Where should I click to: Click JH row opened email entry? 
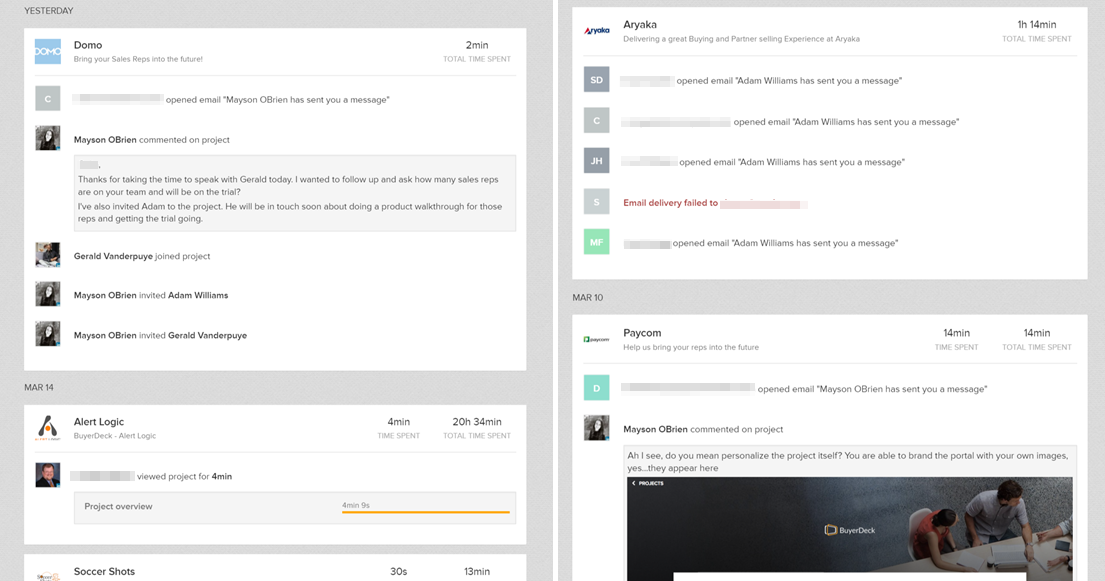[x=792, y=162]
